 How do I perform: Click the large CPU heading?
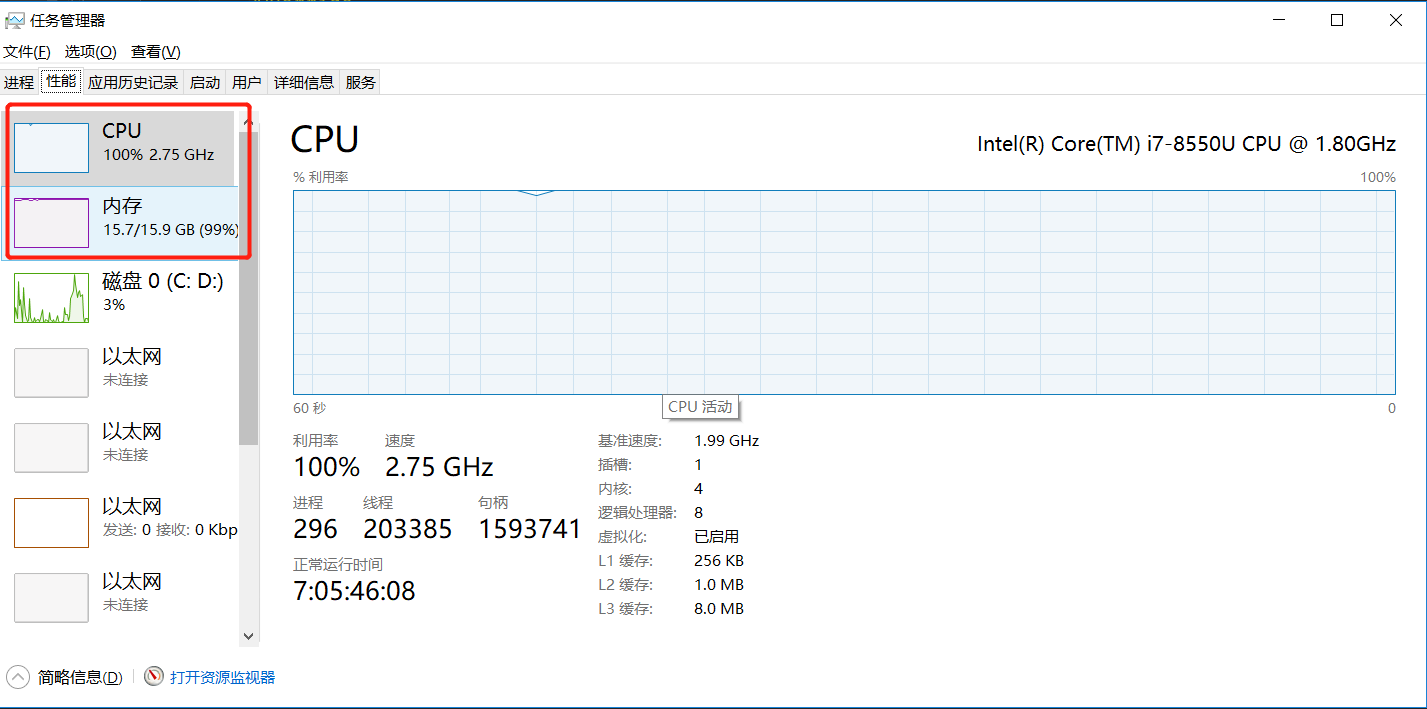coord(325,139)
